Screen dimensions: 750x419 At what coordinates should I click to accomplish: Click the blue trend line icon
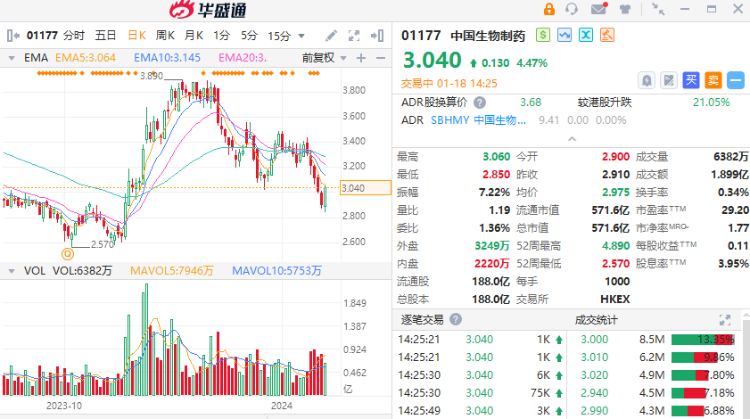(x=564, y=35)
